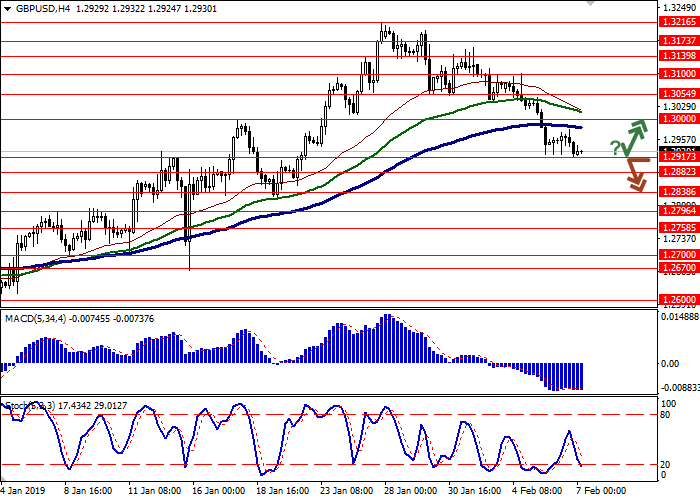
Task: Select the 1.26000 bottom price label
Action: tap(678, 299)
